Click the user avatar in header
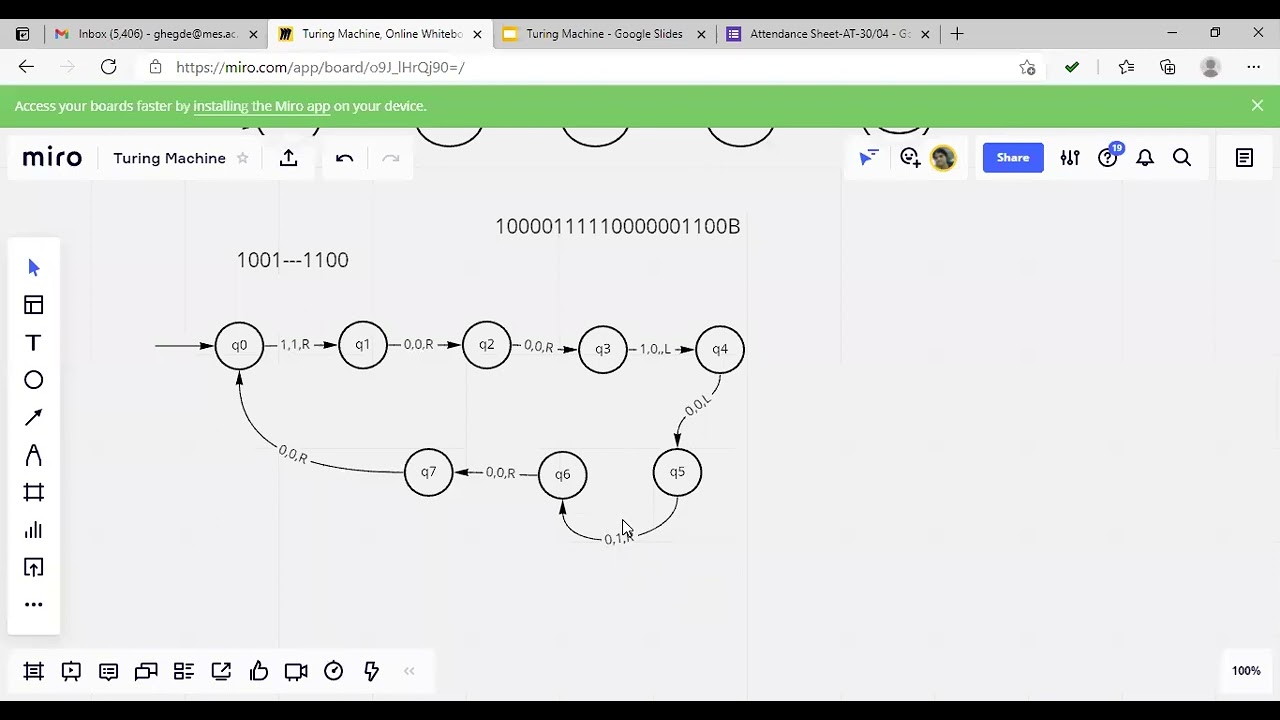The image size is (1280, 720). [x=943, y=158]
